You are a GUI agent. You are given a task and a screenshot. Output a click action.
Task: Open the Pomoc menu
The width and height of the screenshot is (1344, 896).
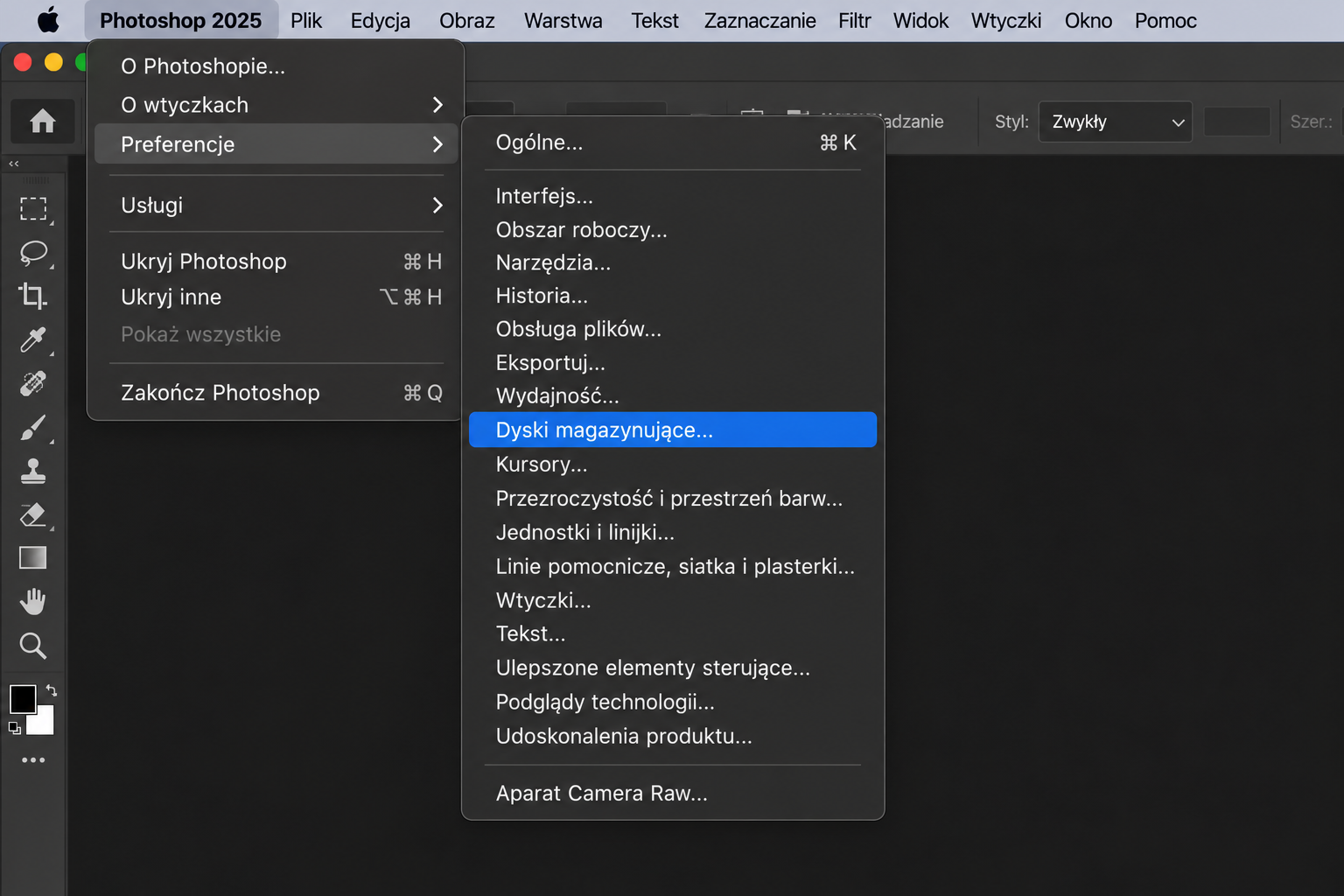[1165, 20]
